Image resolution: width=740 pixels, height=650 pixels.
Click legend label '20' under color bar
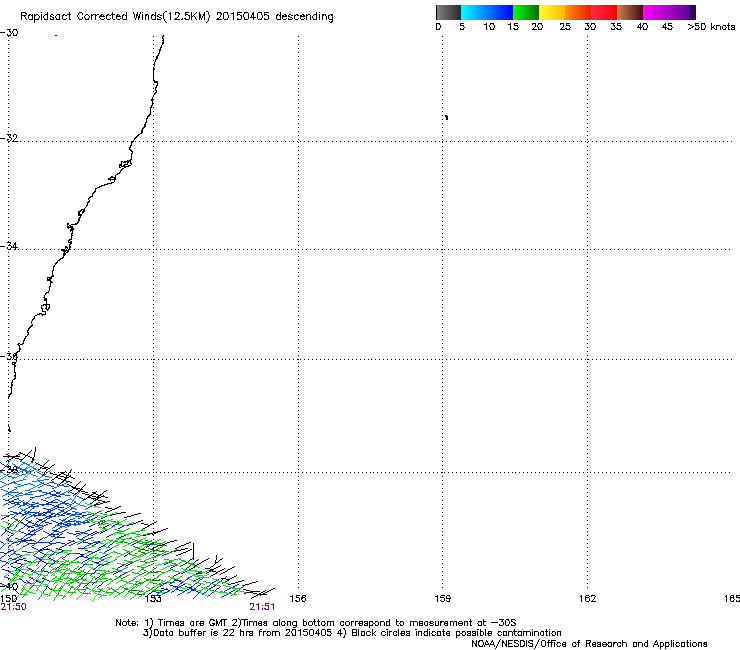[x=537, y=27]
